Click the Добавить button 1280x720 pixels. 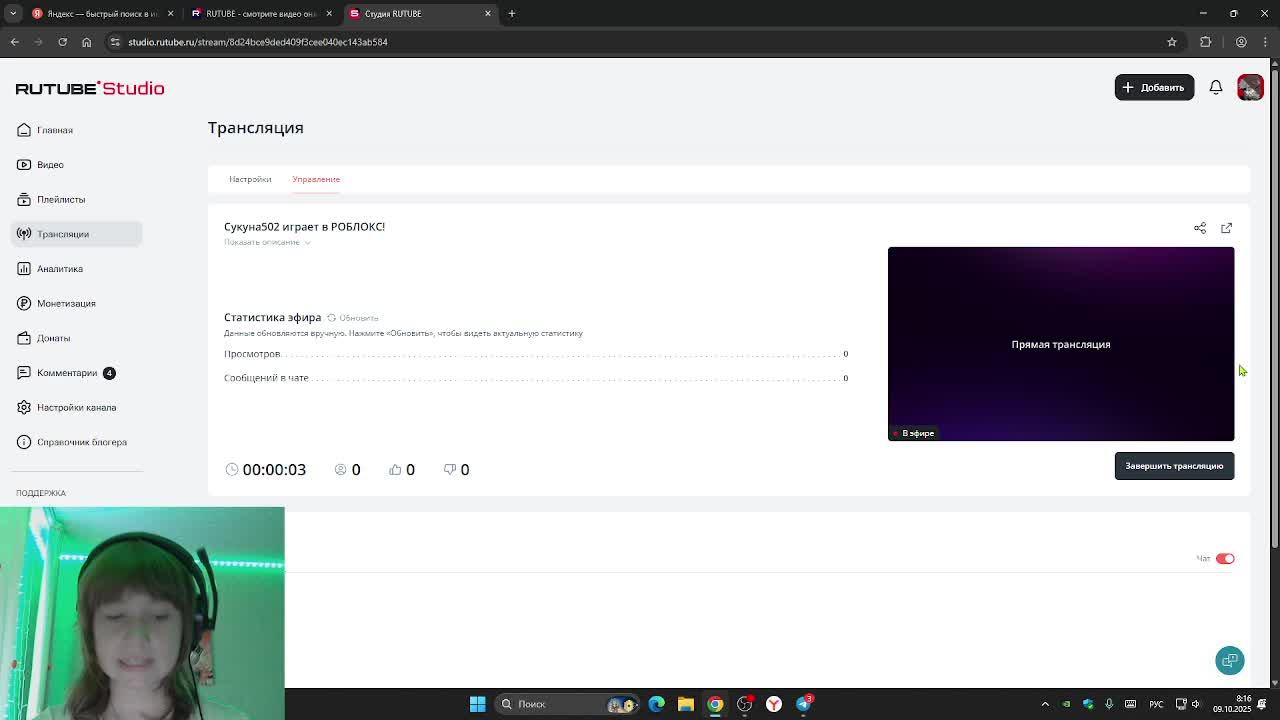tap(1154, 87)
